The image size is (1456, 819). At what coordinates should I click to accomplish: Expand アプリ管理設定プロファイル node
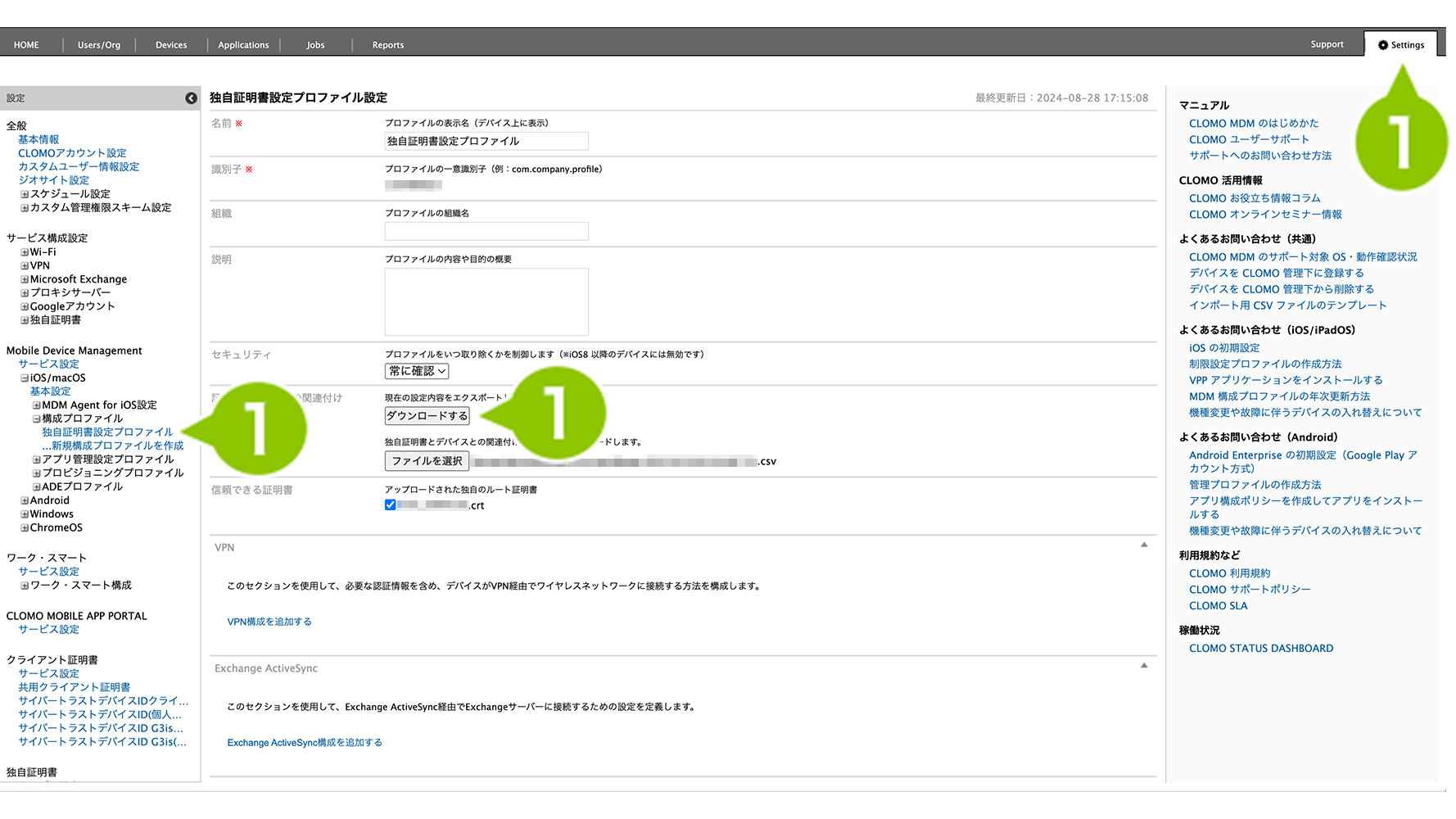pyautogui.click(x=37, y=460)
